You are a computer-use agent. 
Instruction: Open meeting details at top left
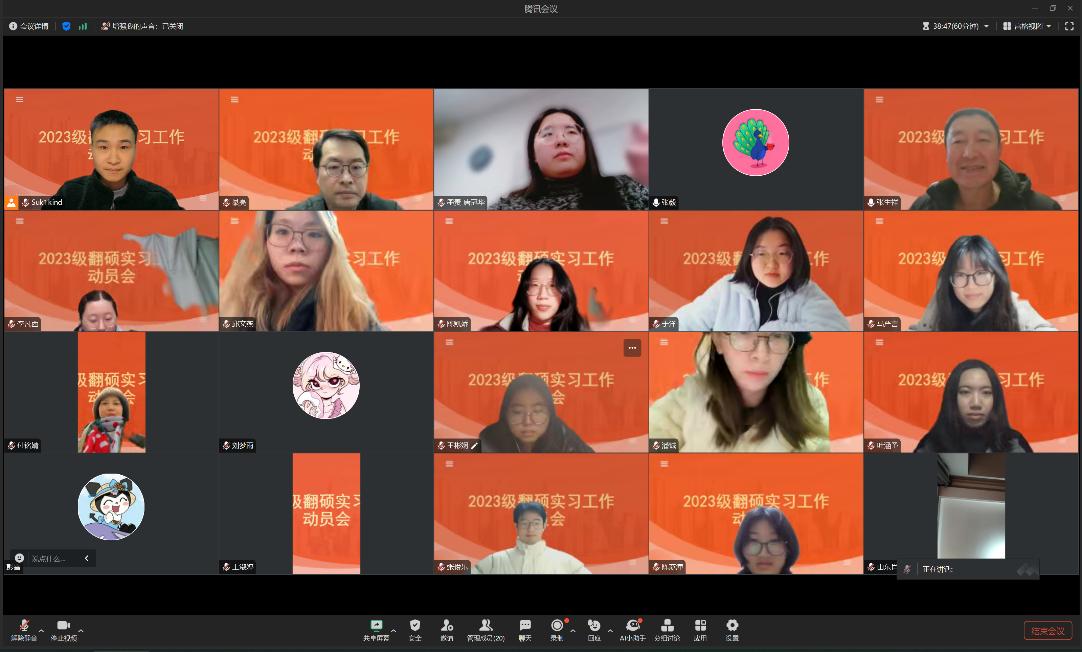pyautogui.click(x=28, y=26)
